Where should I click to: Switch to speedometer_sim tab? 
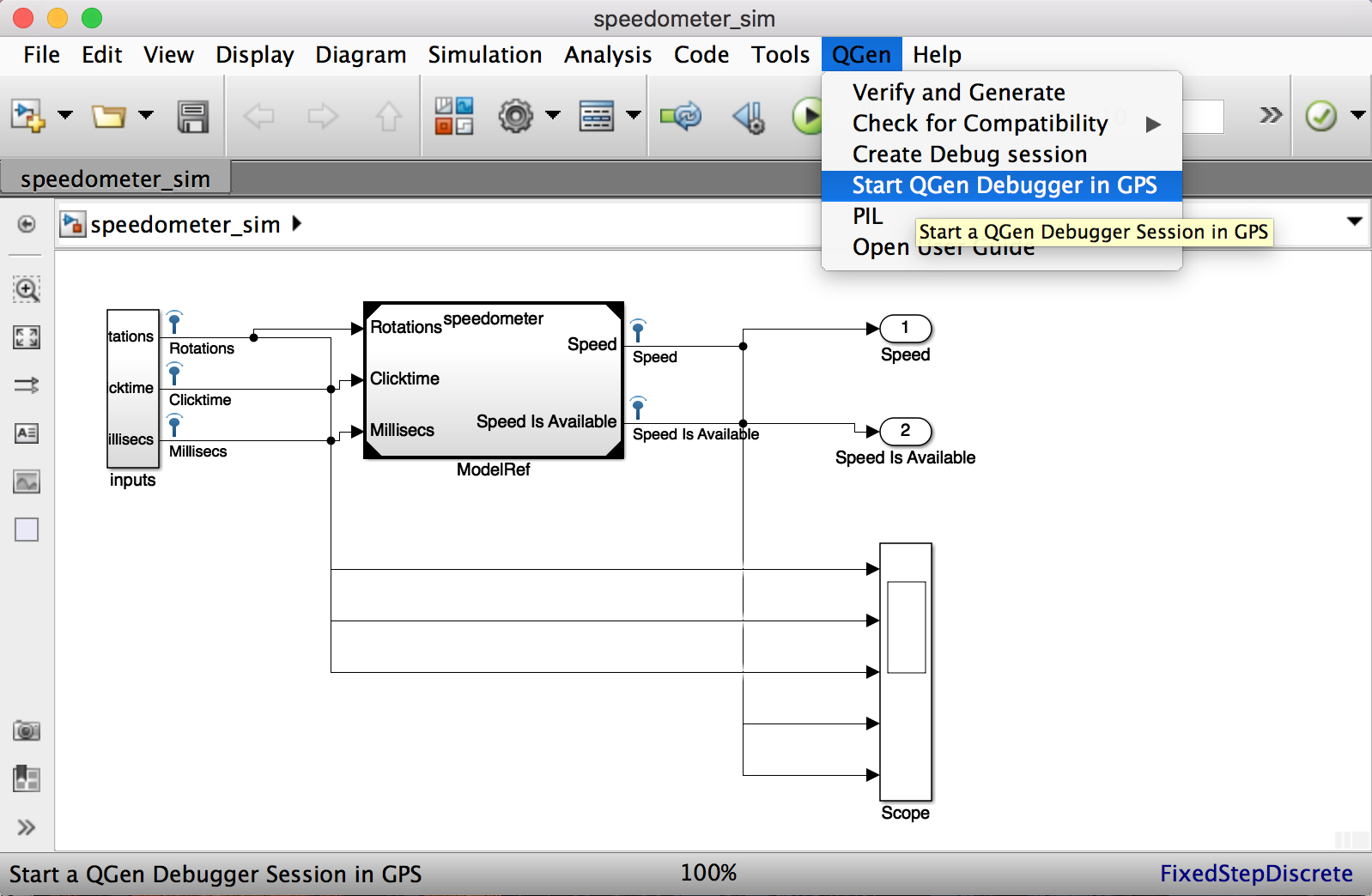[x=115, y=179]
